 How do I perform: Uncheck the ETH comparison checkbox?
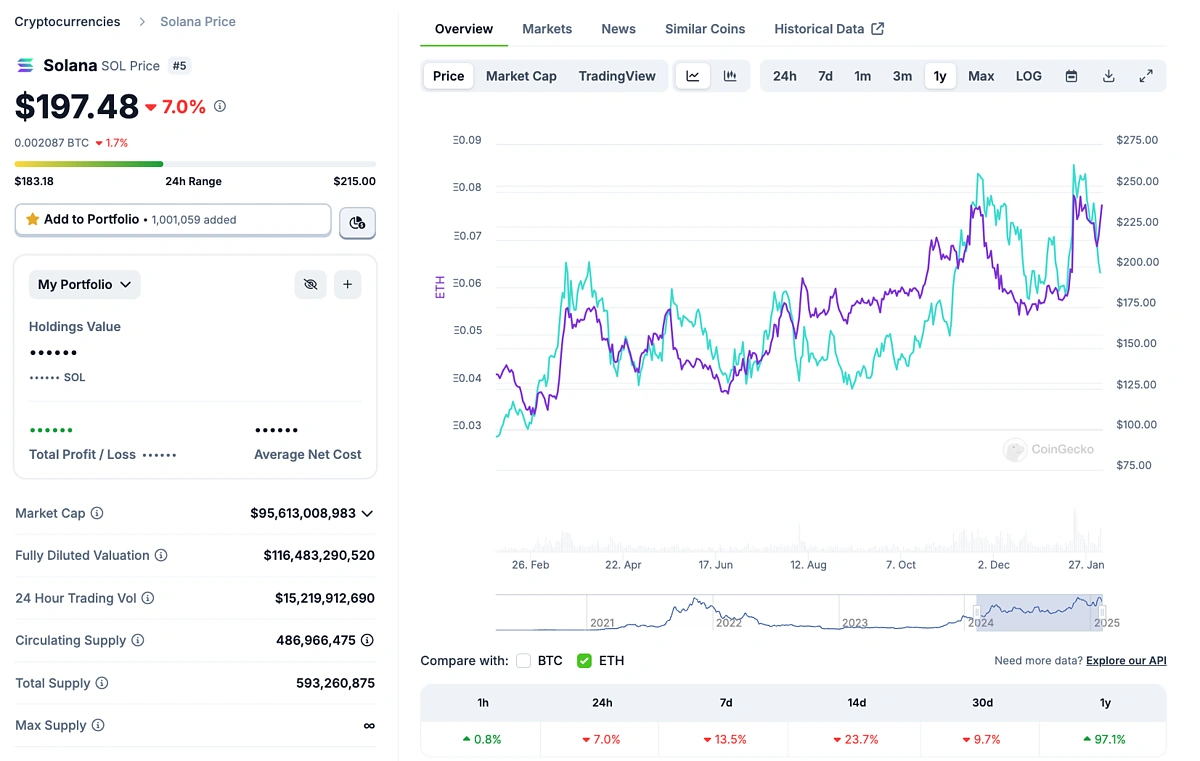[584, 661]
